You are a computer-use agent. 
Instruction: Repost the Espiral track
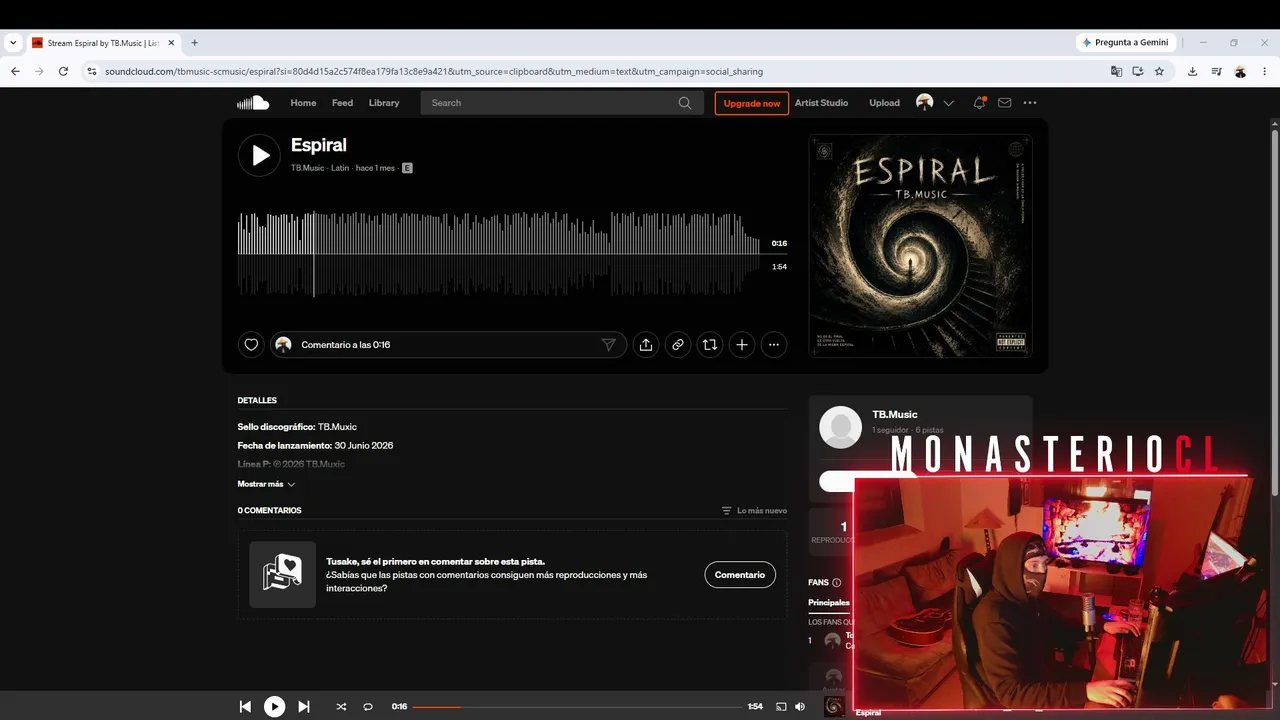pyautogui.click(x=710, y=345)
